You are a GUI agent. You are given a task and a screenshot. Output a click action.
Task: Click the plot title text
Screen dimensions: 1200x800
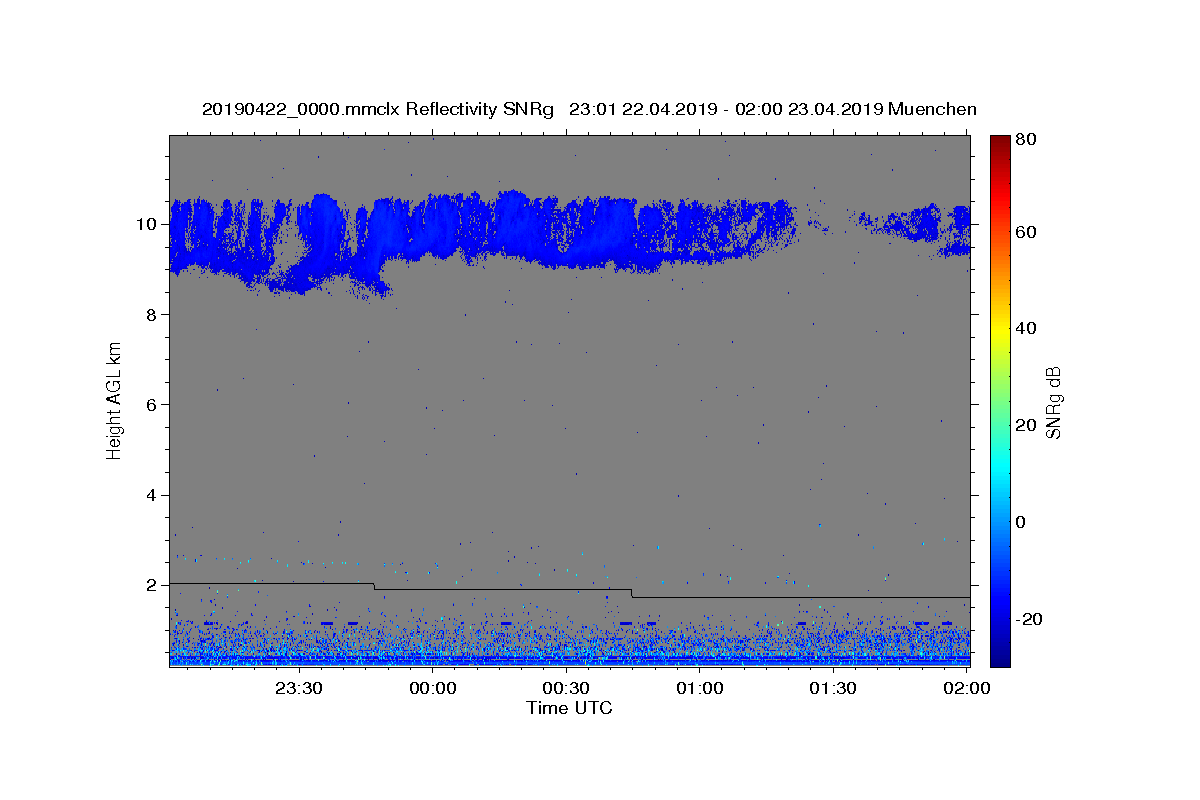pyautogui.click(x=589, y=109)
